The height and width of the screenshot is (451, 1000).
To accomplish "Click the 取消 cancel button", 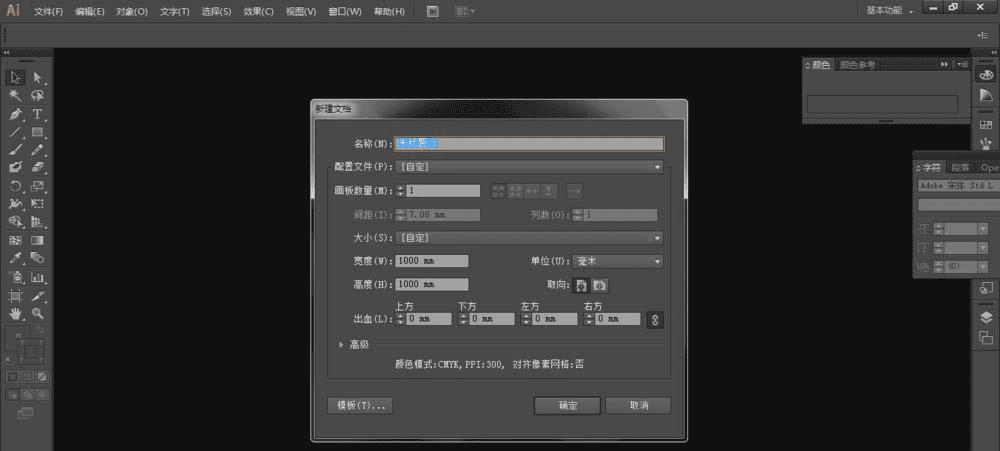I will point(638,406).
